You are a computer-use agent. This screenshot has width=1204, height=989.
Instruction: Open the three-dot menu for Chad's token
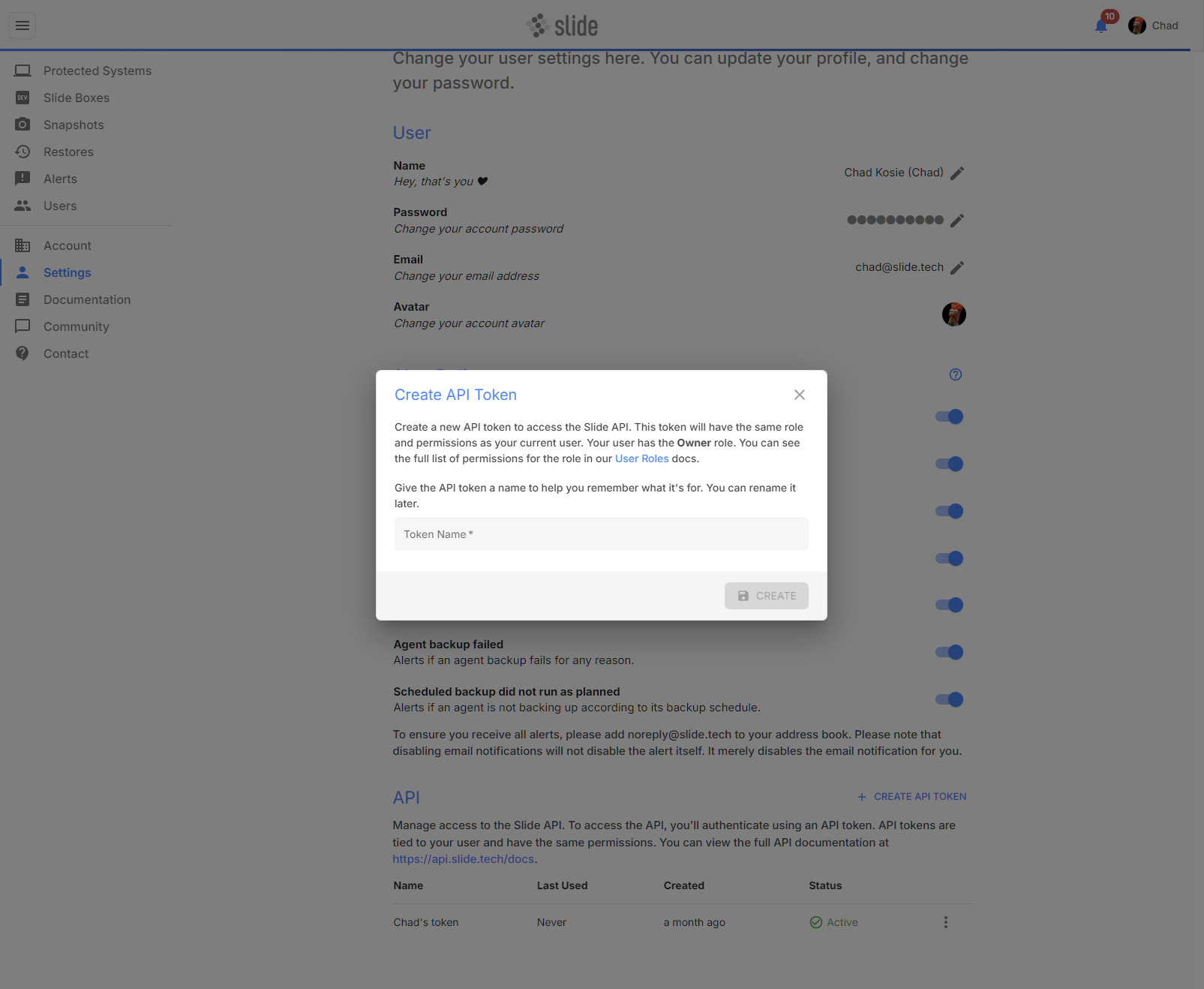[946, 922]
